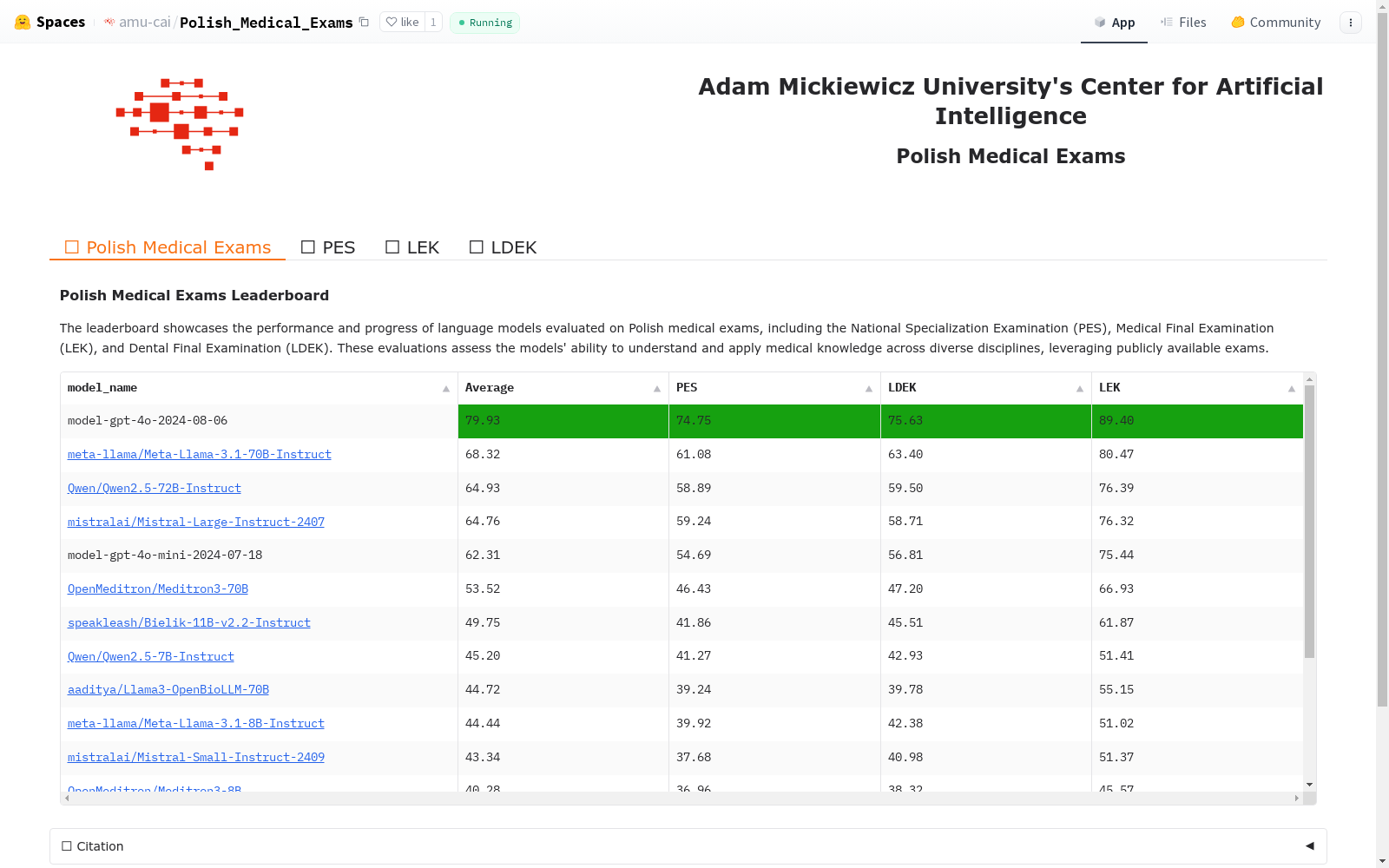Select the green LEK cell 89.40
Screen dimensions: 1389x868
(1197, 421)
